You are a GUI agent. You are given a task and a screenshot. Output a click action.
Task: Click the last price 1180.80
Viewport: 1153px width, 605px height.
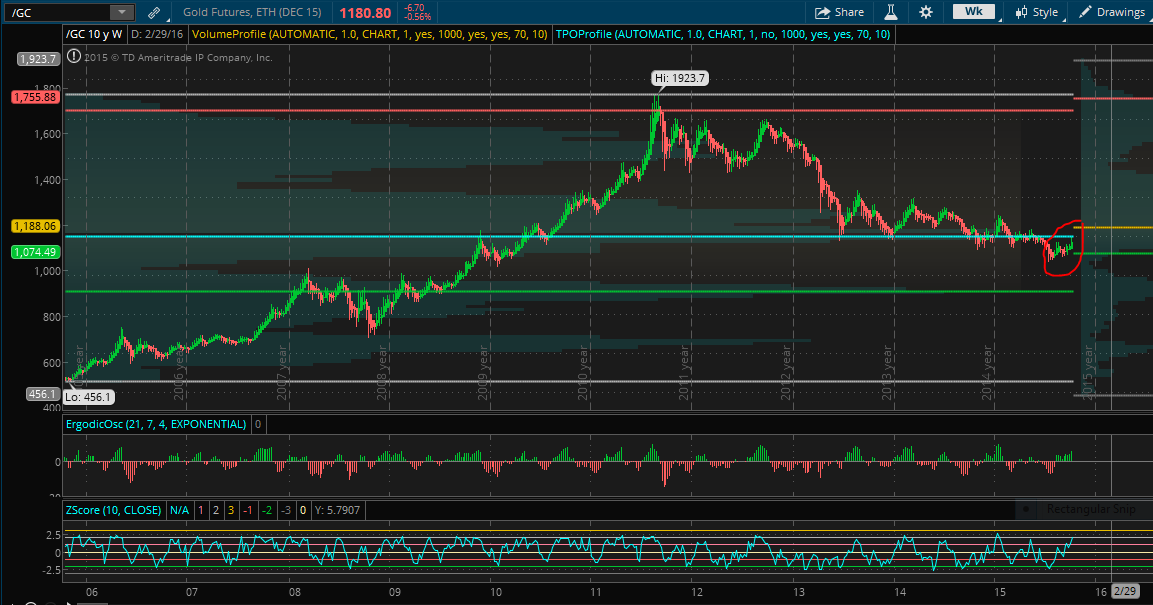click(x=365, y=12)
